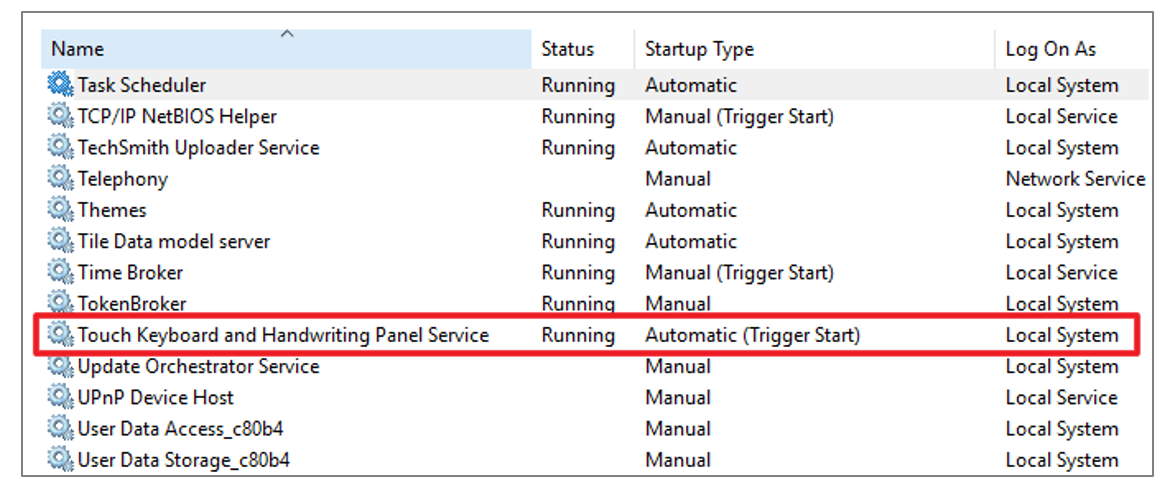Image resolution: width=1173 pixels, height=487 pixels.
Task: Click the gear icon next to Telephony
Action: 61,178
